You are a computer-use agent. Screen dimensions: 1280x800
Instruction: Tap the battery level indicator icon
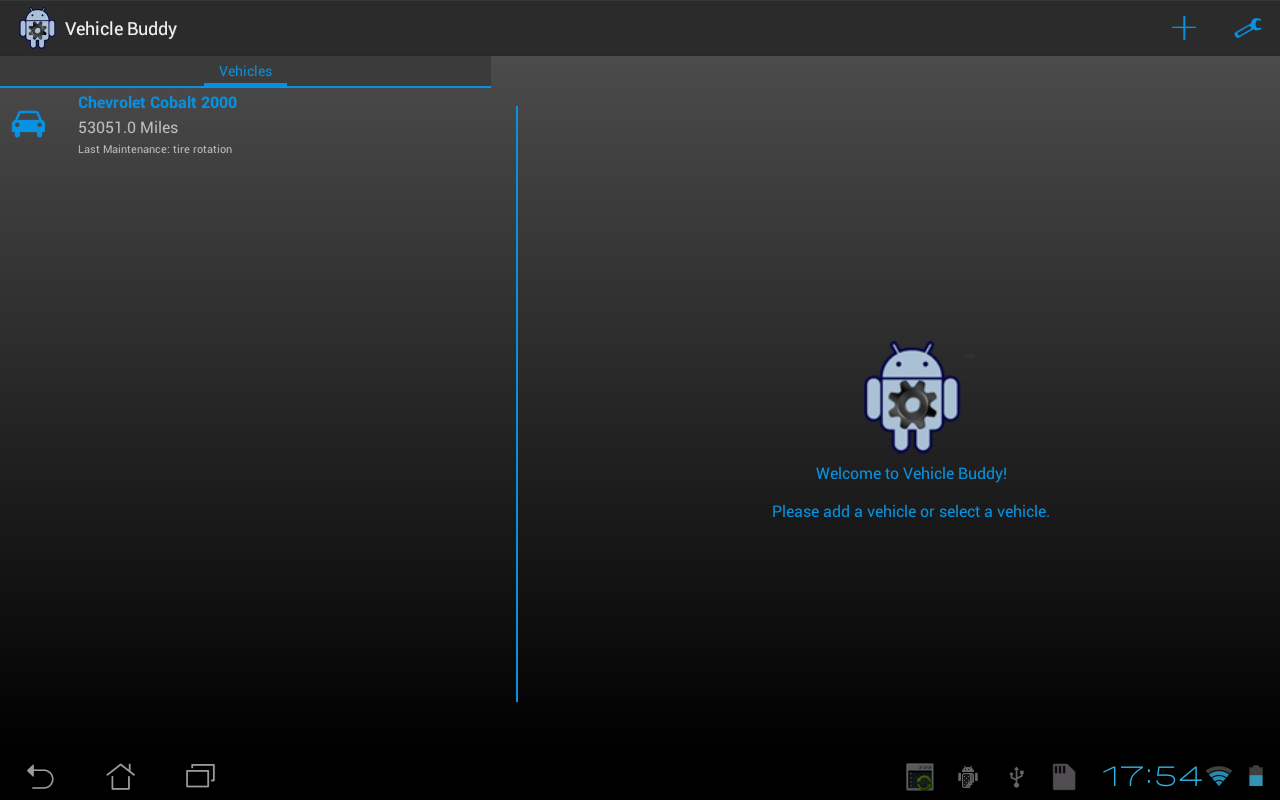click(1256, 776)
